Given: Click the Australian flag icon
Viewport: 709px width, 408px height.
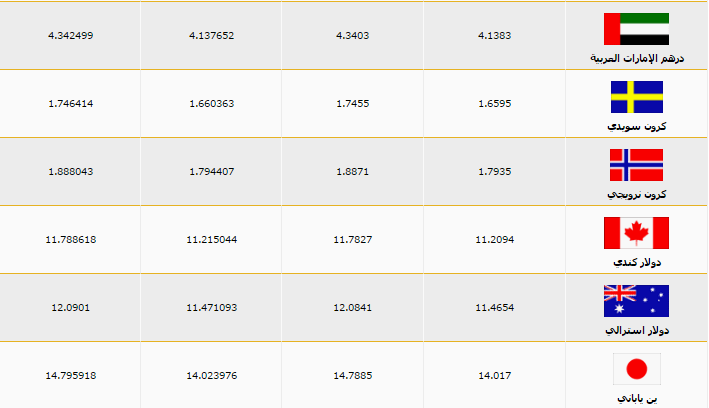Looking at the screenshot, I should click(x=636, y=301).
